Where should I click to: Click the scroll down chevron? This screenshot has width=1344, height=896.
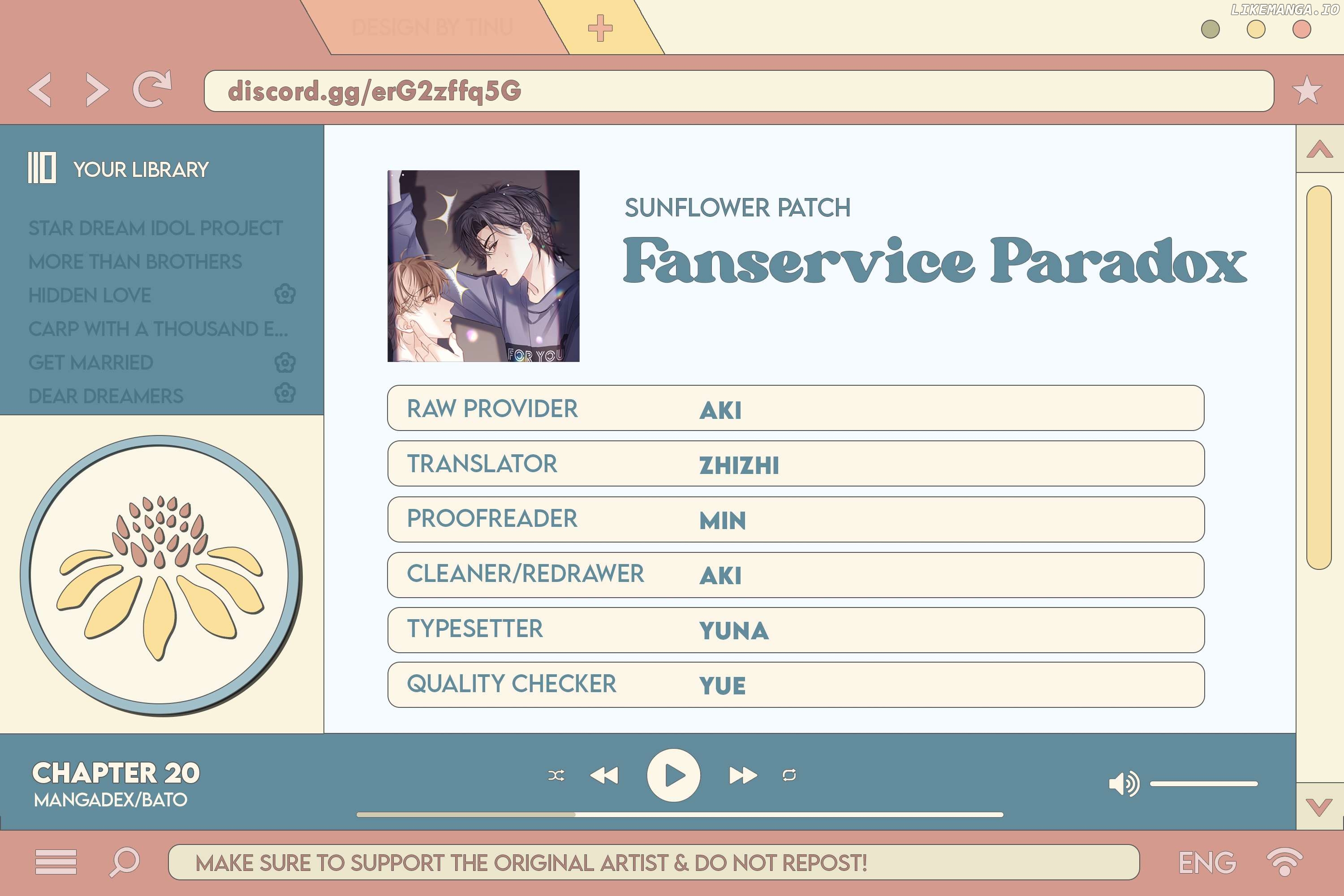pos(1319,807)
